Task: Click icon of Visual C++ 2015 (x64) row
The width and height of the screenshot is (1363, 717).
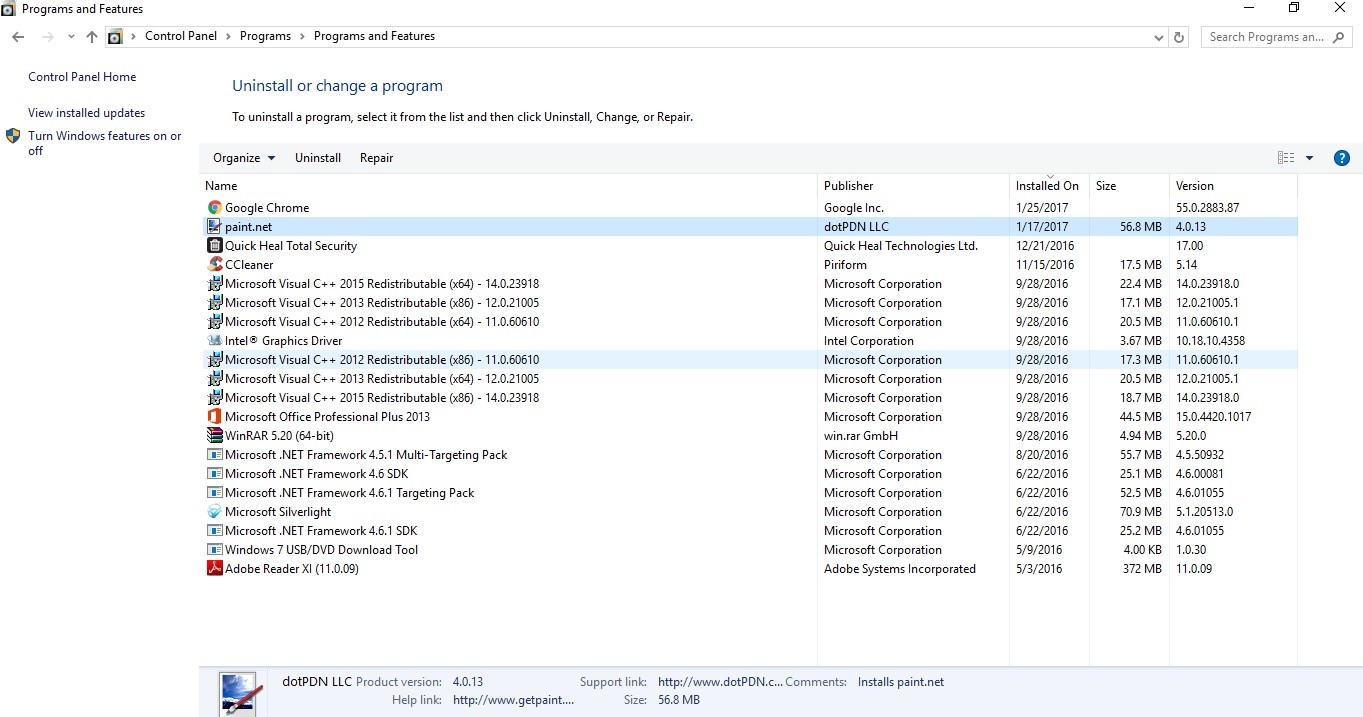Action: 214,284
